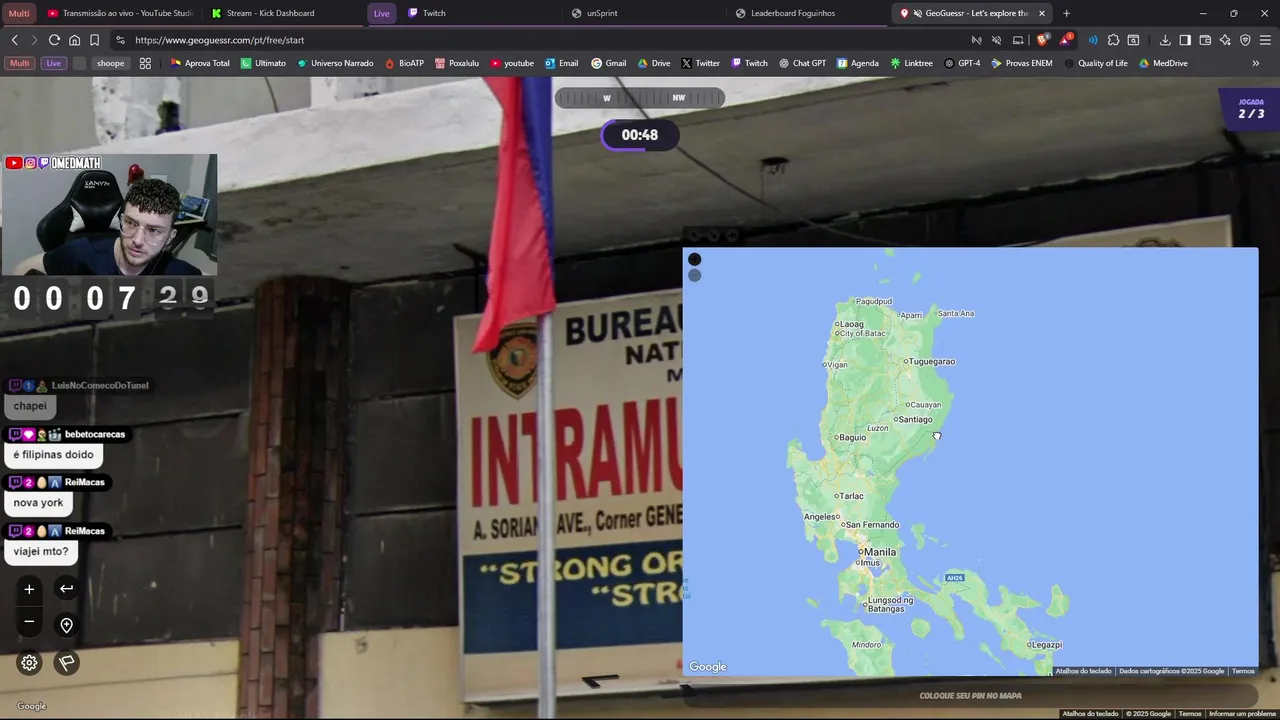Open Leo AI sparkle icon

click(x=1225, y=40)
